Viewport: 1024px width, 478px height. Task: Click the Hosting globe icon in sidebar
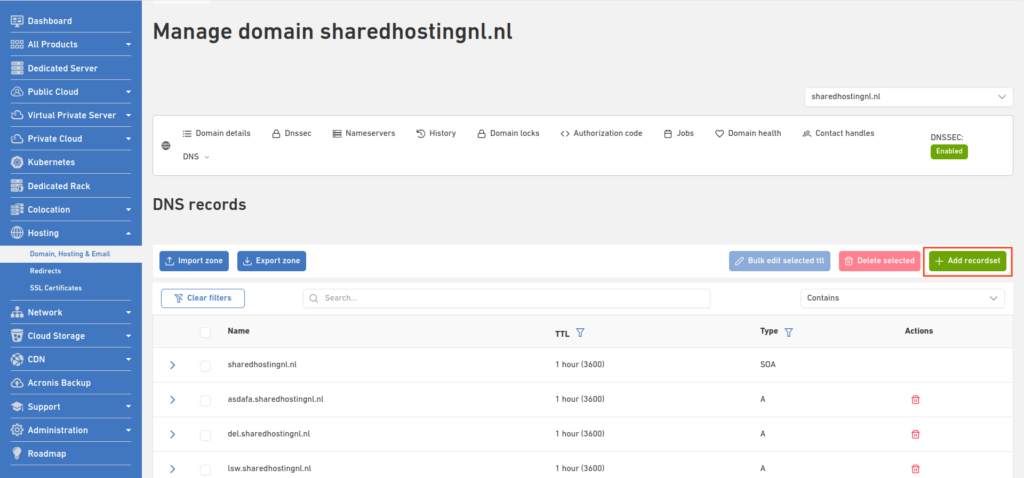point(17,232)
